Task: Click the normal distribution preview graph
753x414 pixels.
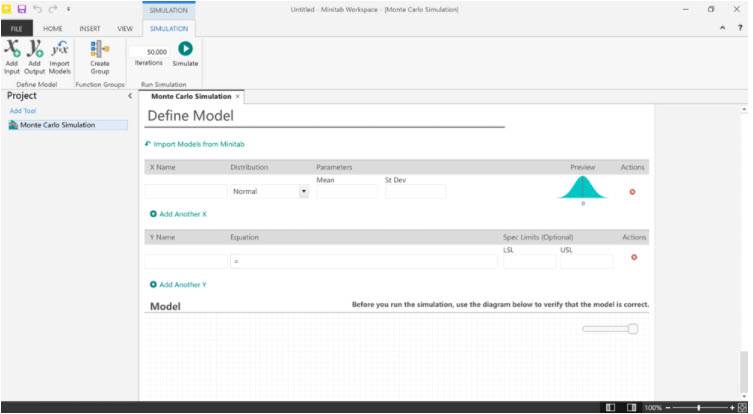Action: tap(583, 188)
